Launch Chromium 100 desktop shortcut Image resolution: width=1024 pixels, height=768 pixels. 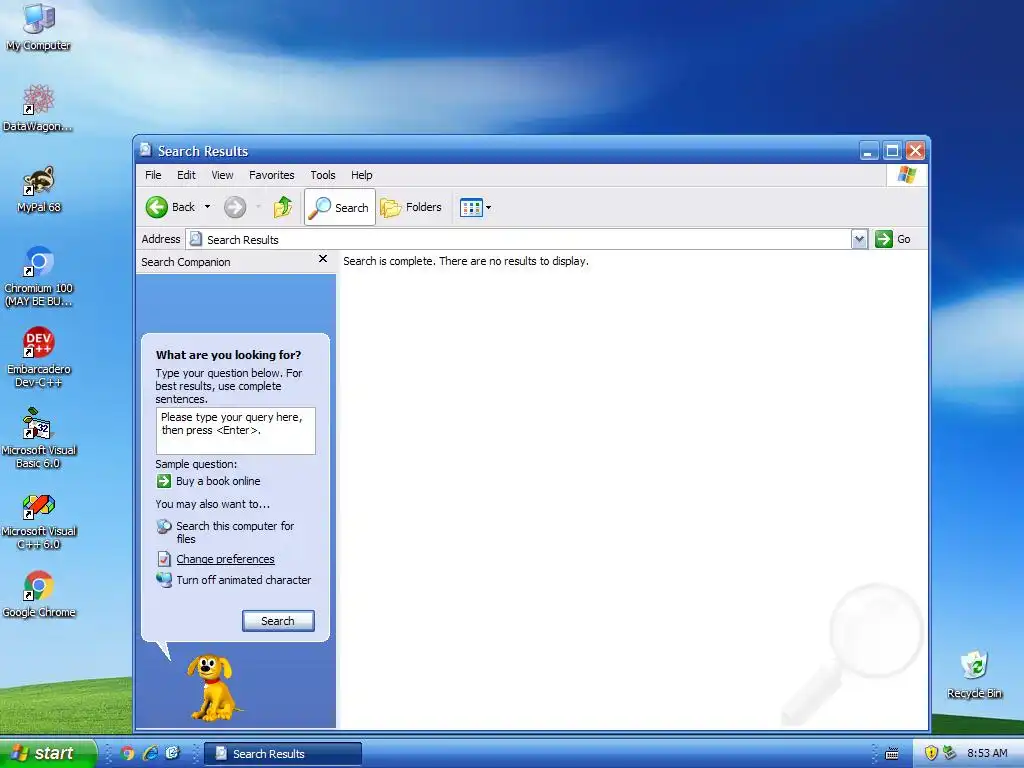coord(39,276)
